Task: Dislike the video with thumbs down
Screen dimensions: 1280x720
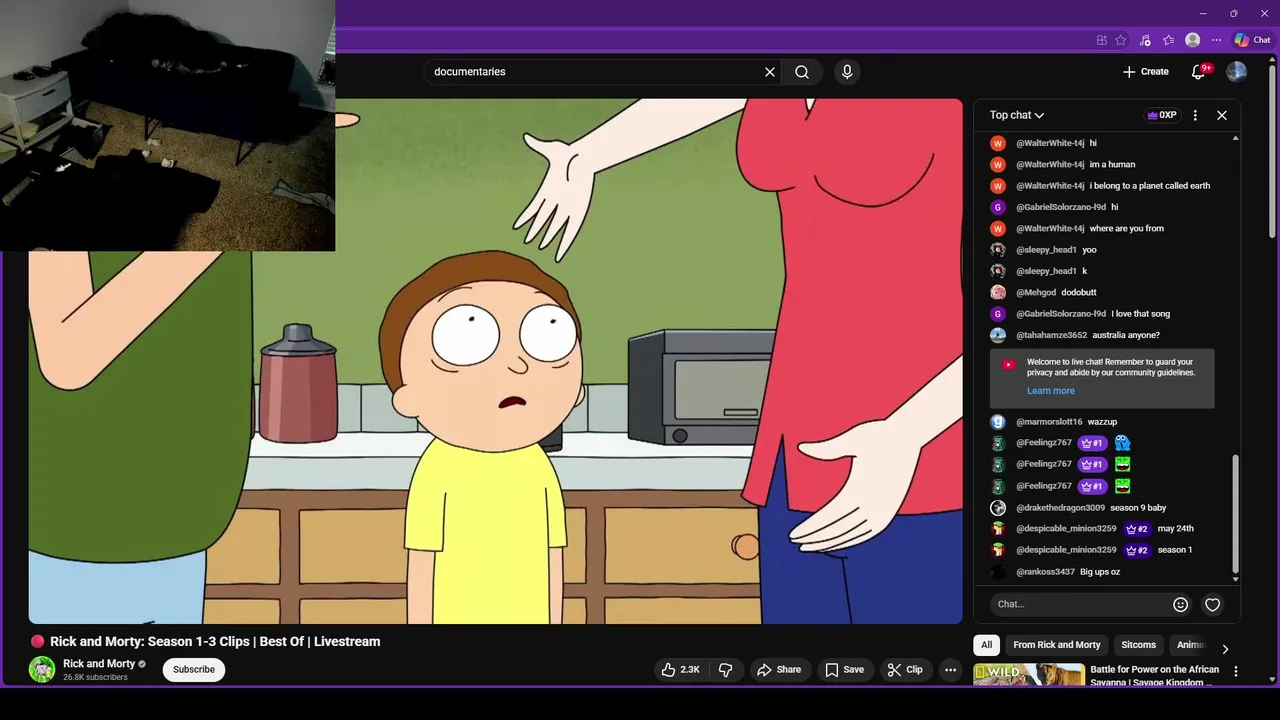Action: pyautogui.click(x=727, y=670)
